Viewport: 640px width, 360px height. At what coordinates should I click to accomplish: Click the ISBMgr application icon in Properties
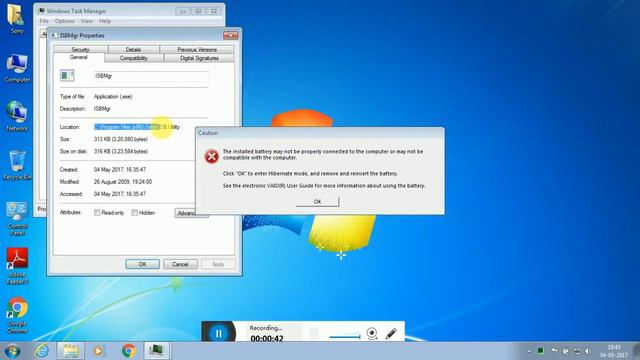pos(67,76)
